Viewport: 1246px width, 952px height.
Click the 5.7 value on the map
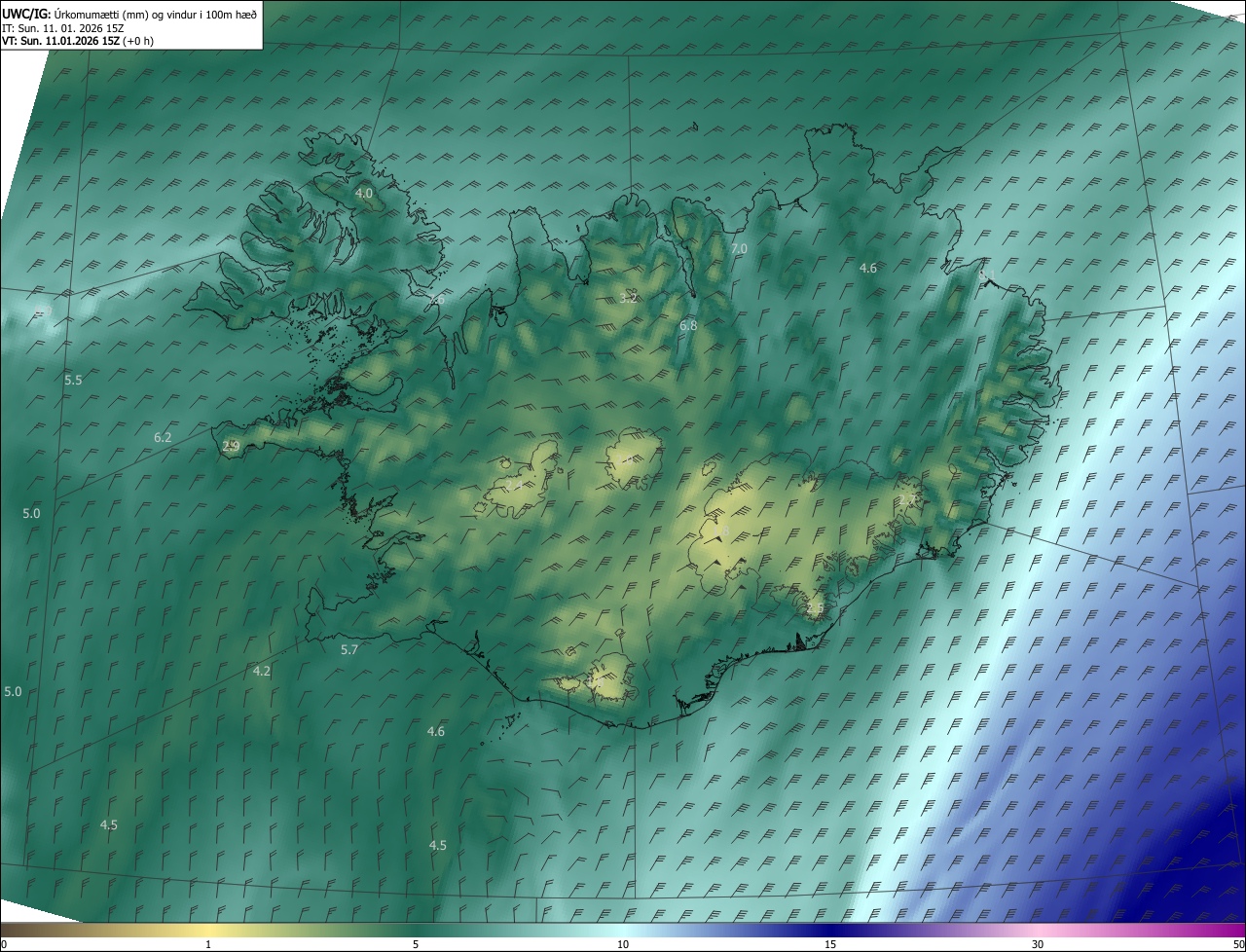pyautogui.click(x=349, y=650)
